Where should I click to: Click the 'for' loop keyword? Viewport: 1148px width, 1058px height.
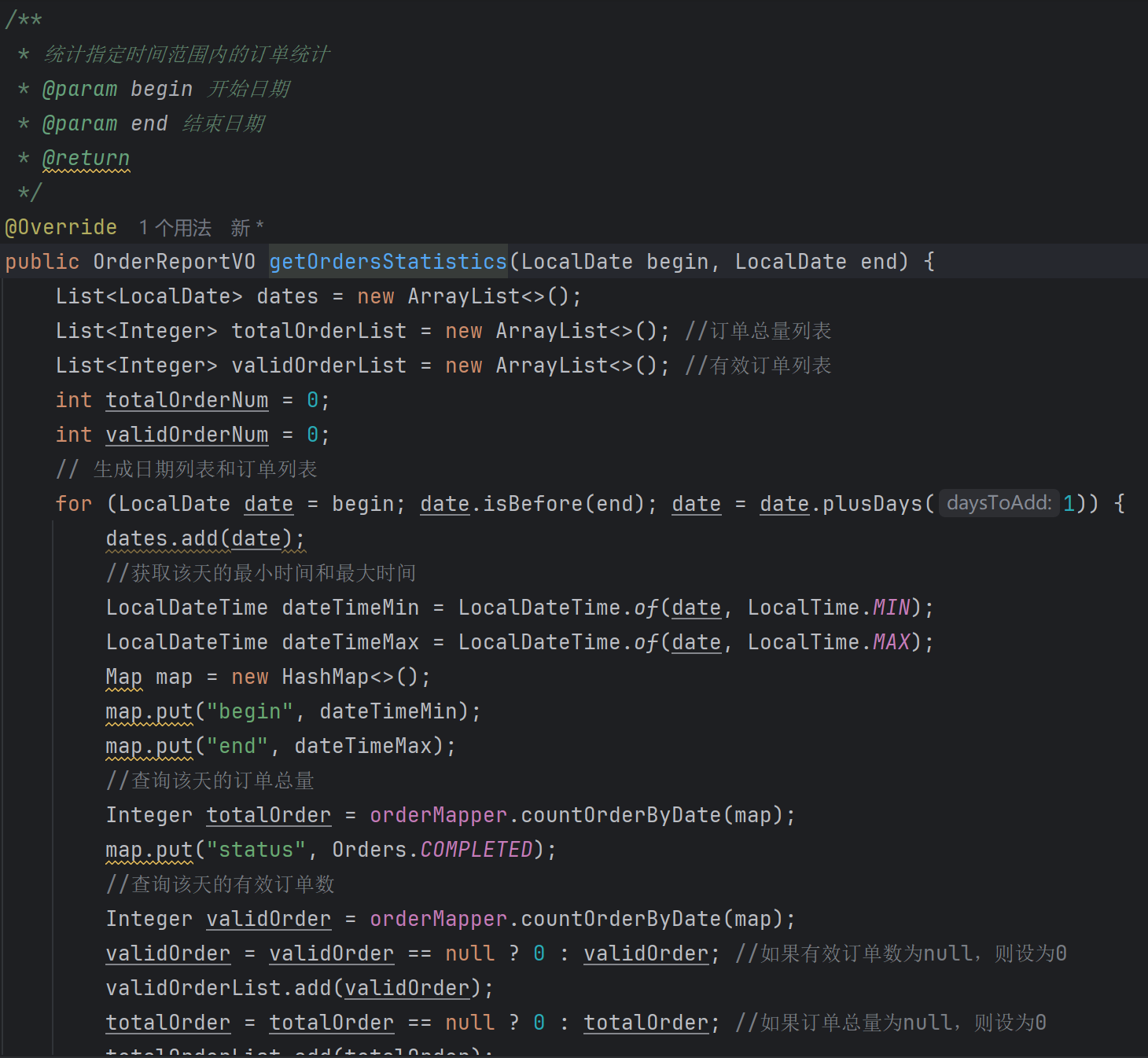click(x=74, y=504)
